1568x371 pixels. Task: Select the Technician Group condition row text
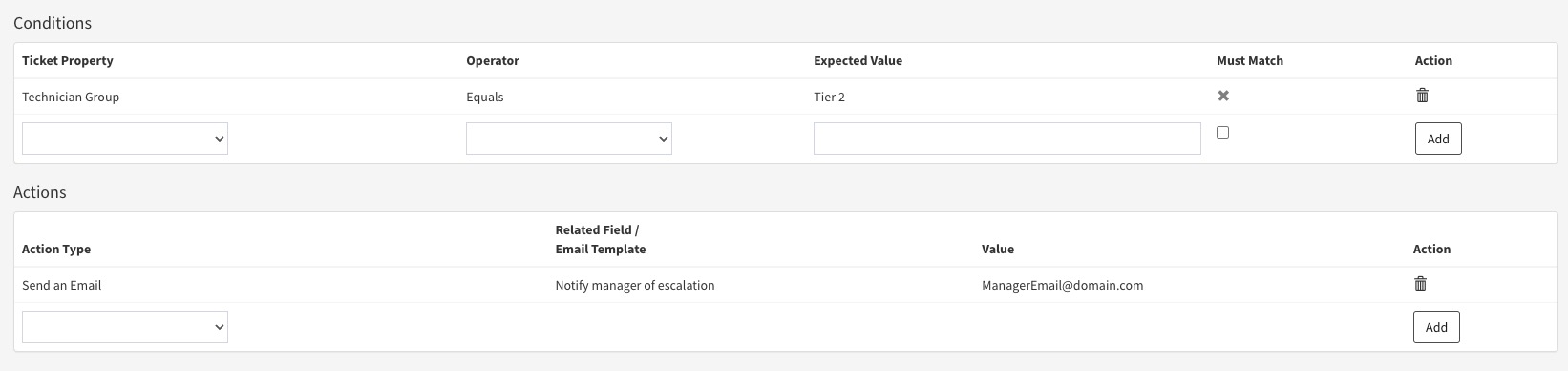point(71,97)
